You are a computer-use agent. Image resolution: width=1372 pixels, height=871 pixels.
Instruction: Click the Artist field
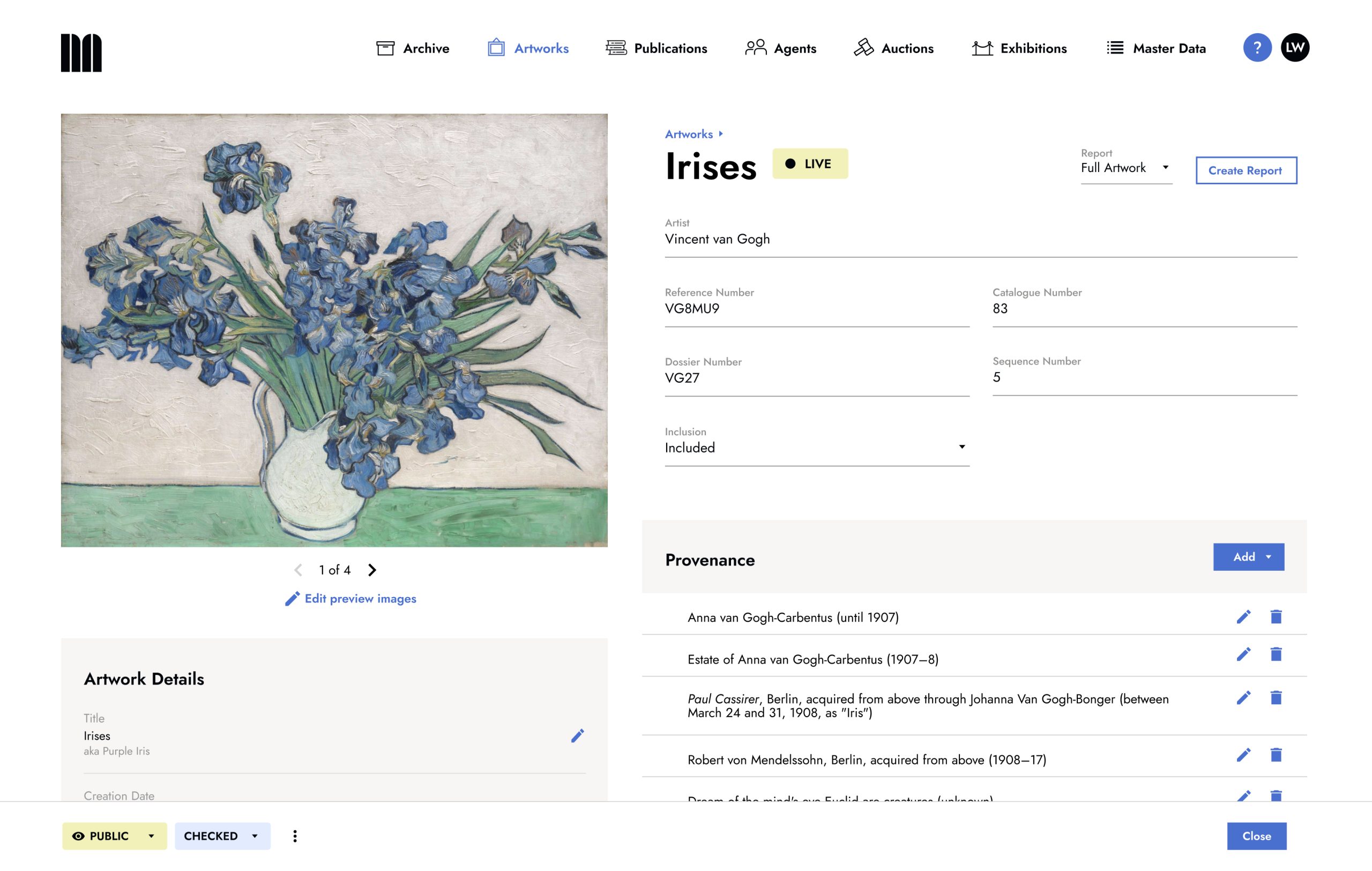[981, 238]
